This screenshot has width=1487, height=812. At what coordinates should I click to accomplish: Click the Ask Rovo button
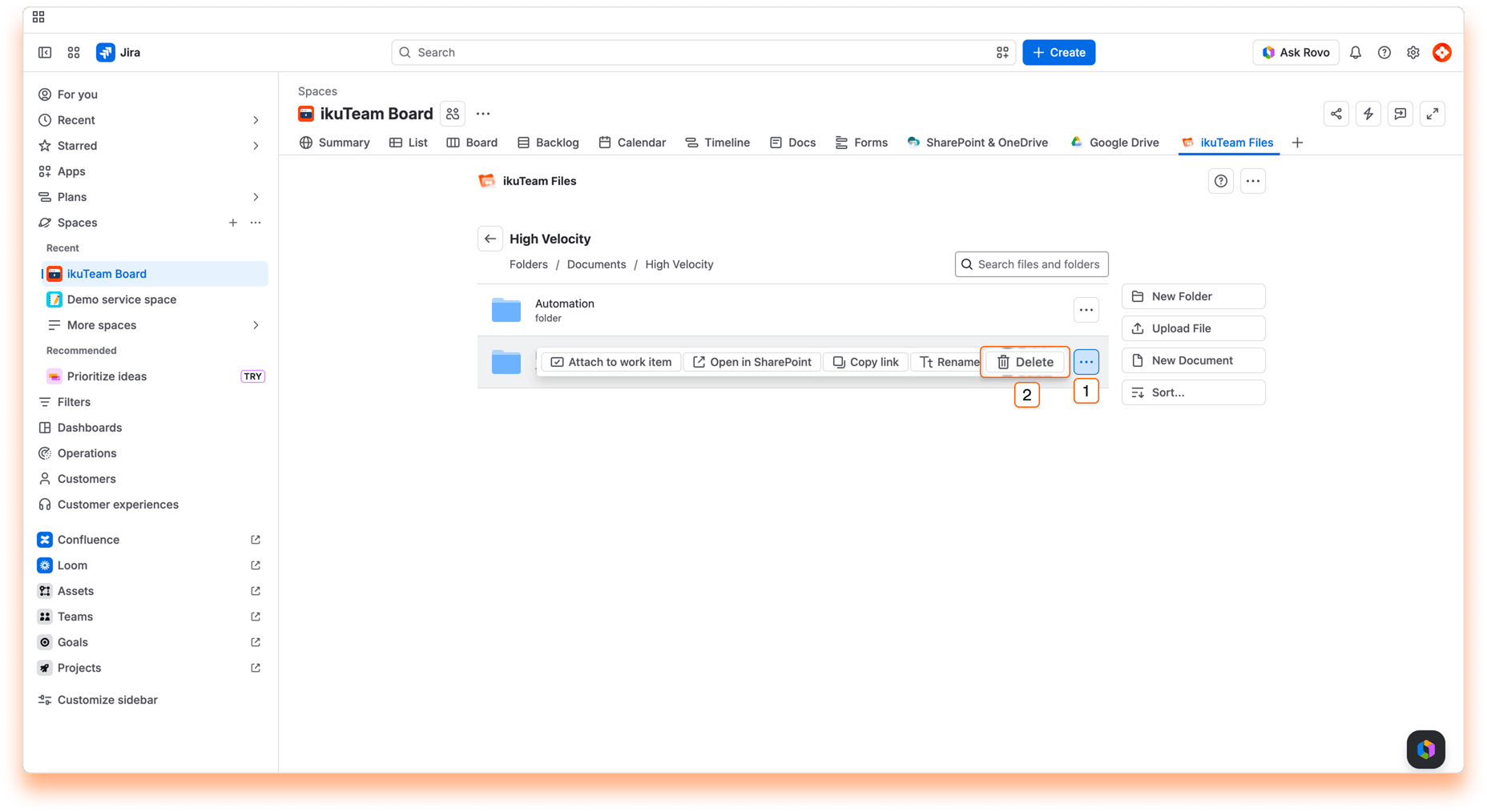(x=1296, y=52)
